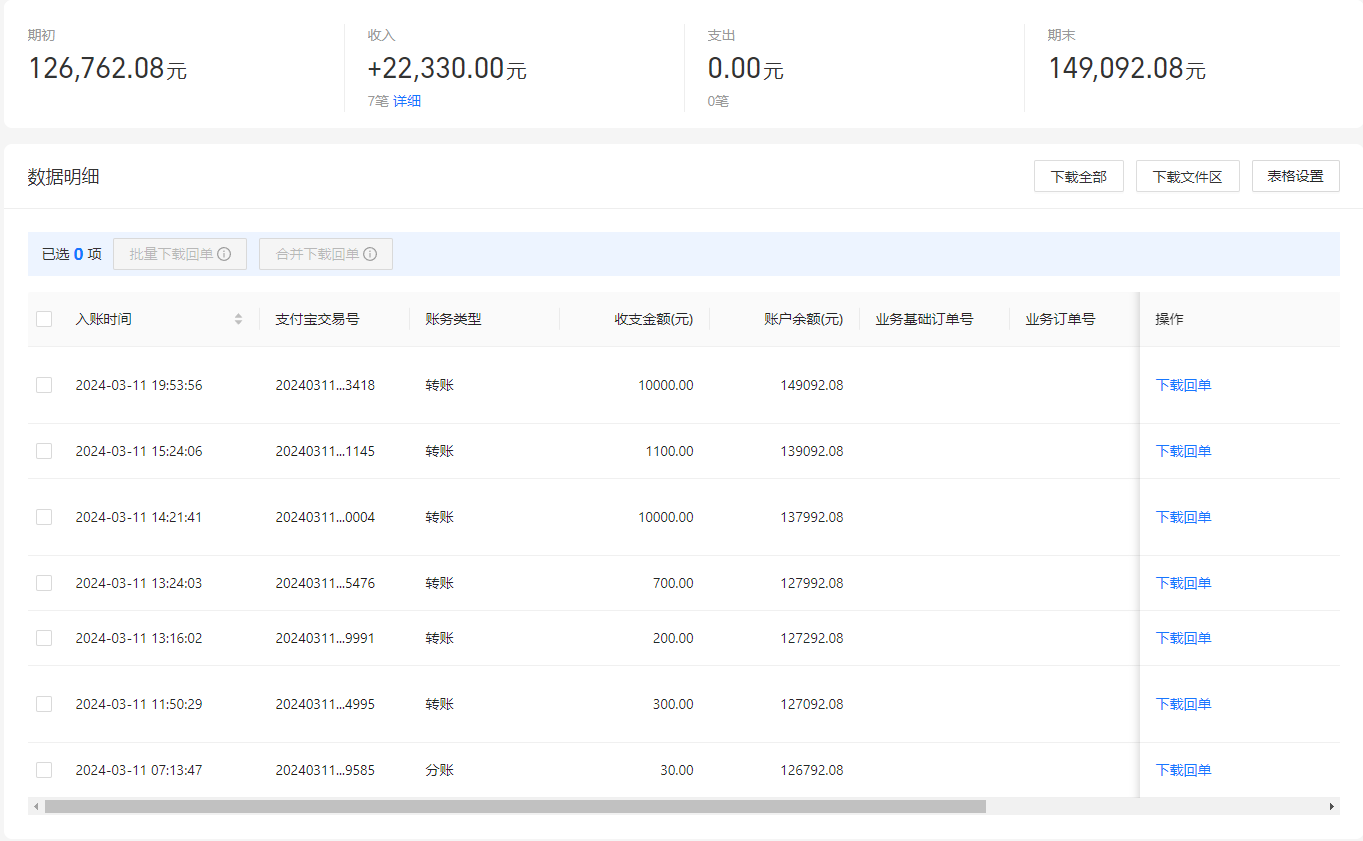Click the 下载全部 button
Viewport: 1363px width, 841px height.
(x=1079, y=176)
